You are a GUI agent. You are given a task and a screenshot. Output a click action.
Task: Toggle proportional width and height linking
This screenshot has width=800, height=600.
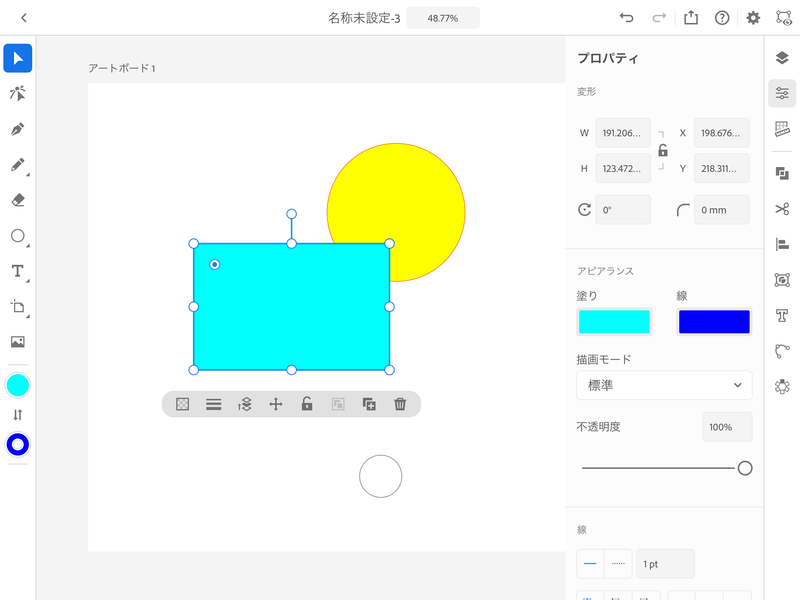pos(663,150)
